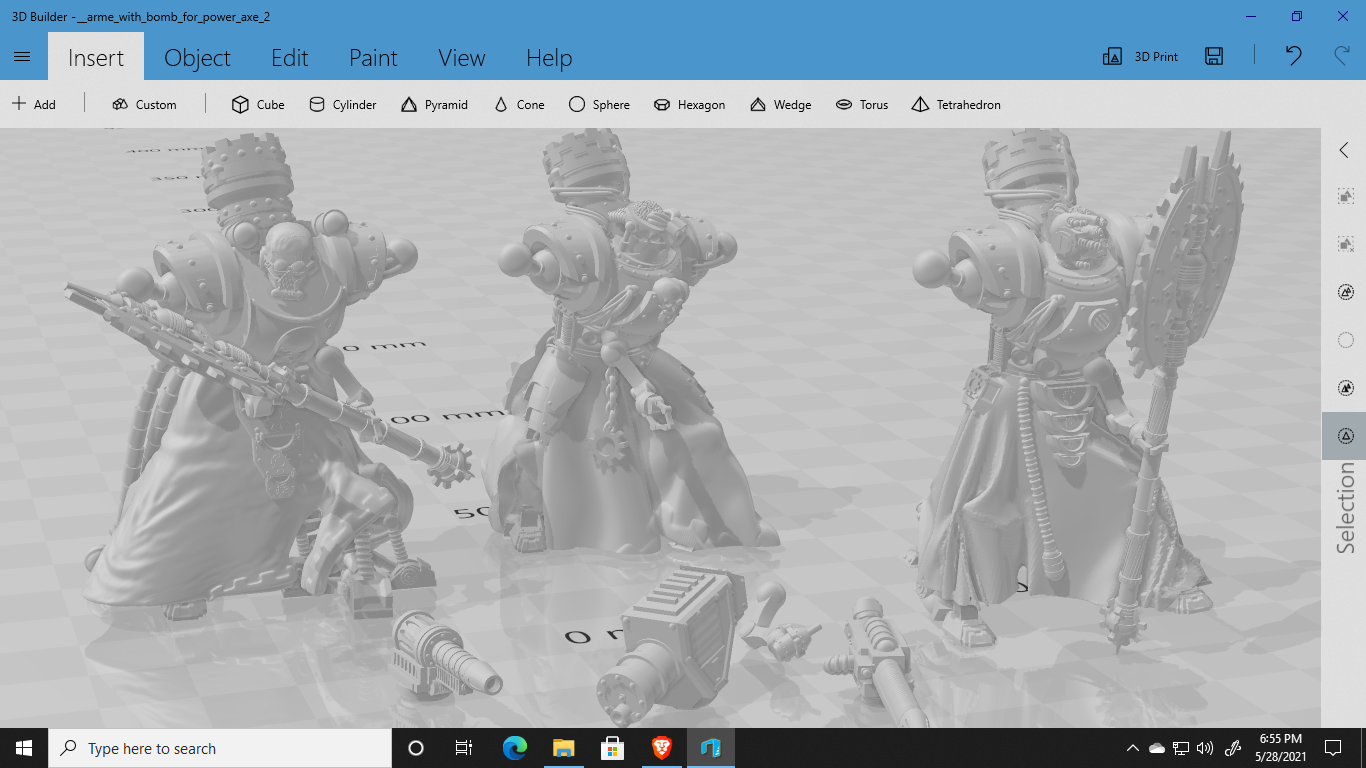This screenshot has height=768, width=1366.
Task: Open Brave browser from the taskbar
Action: [x=661, y=748]
